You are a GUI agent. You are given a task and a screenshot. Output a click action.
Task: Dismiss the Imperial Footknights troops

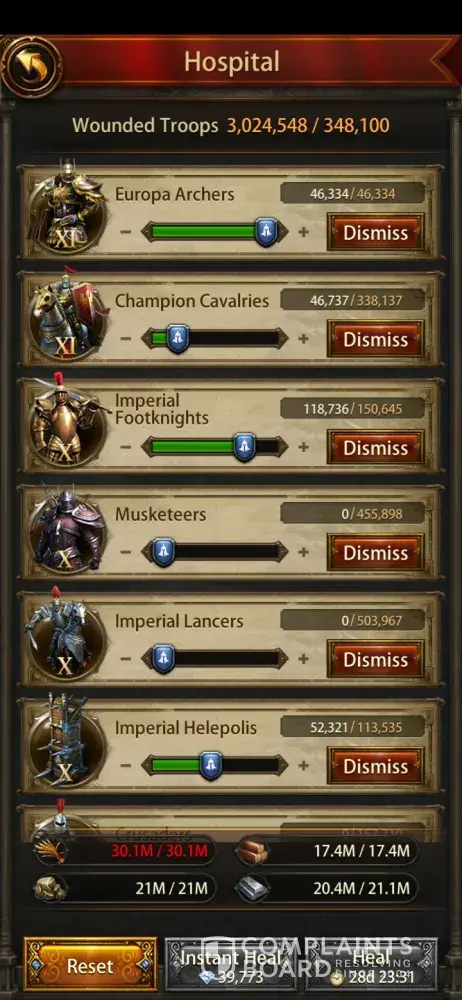point(375,447)
